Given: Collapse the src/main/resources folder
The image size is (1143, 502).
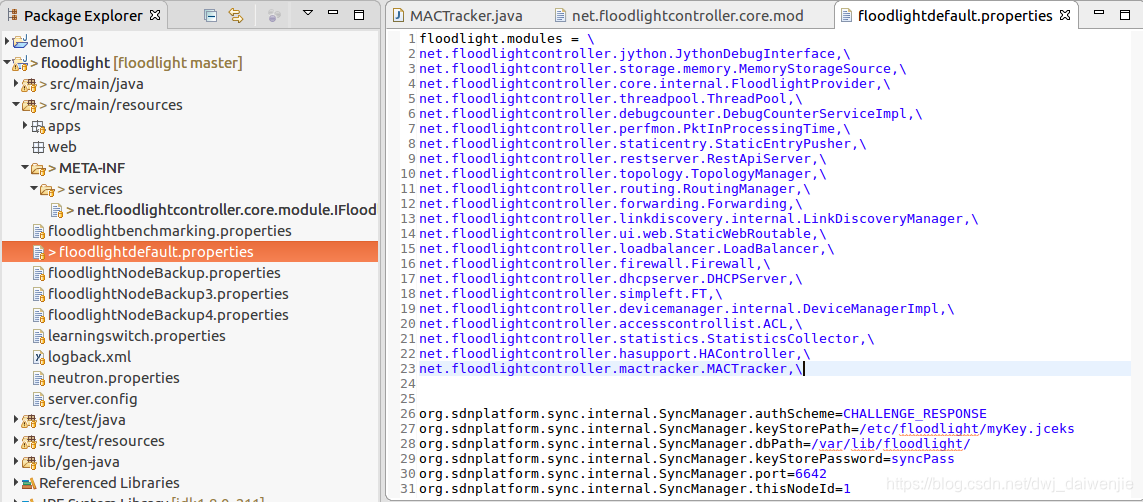Looking at the screenshot, I should (16, 106).
